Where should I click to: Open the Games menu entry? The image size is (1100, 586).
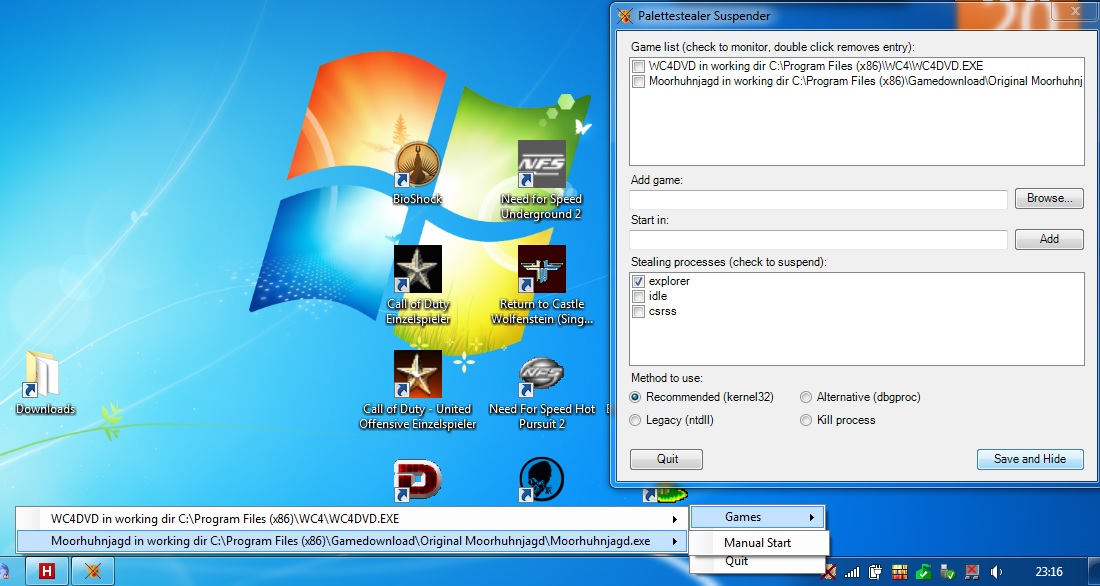[x=757, y=517]
